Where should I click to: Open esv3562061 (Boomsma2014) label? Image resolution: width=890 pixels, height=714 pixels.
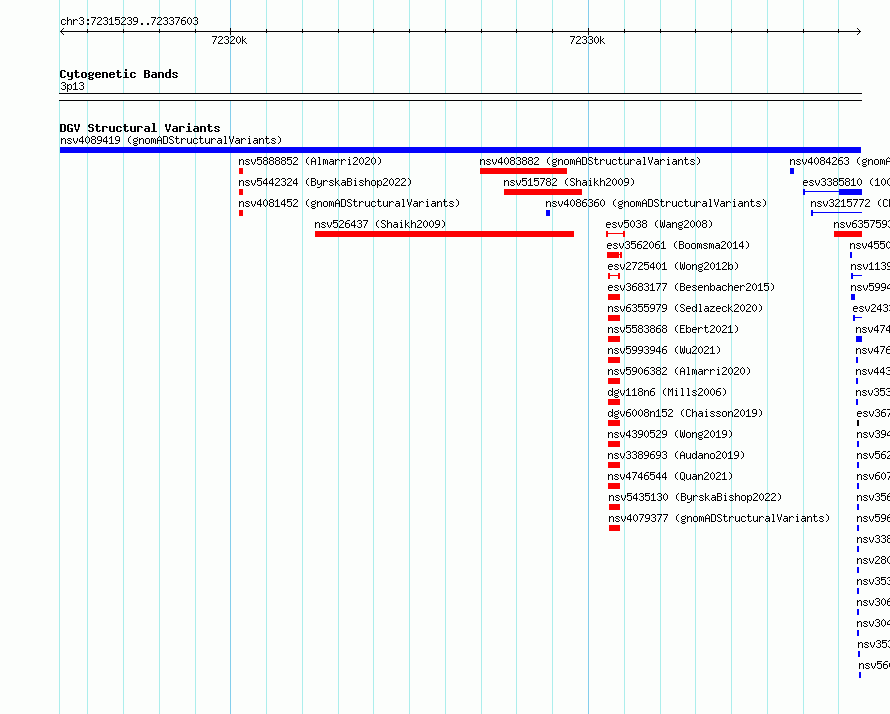coord(678,245)
